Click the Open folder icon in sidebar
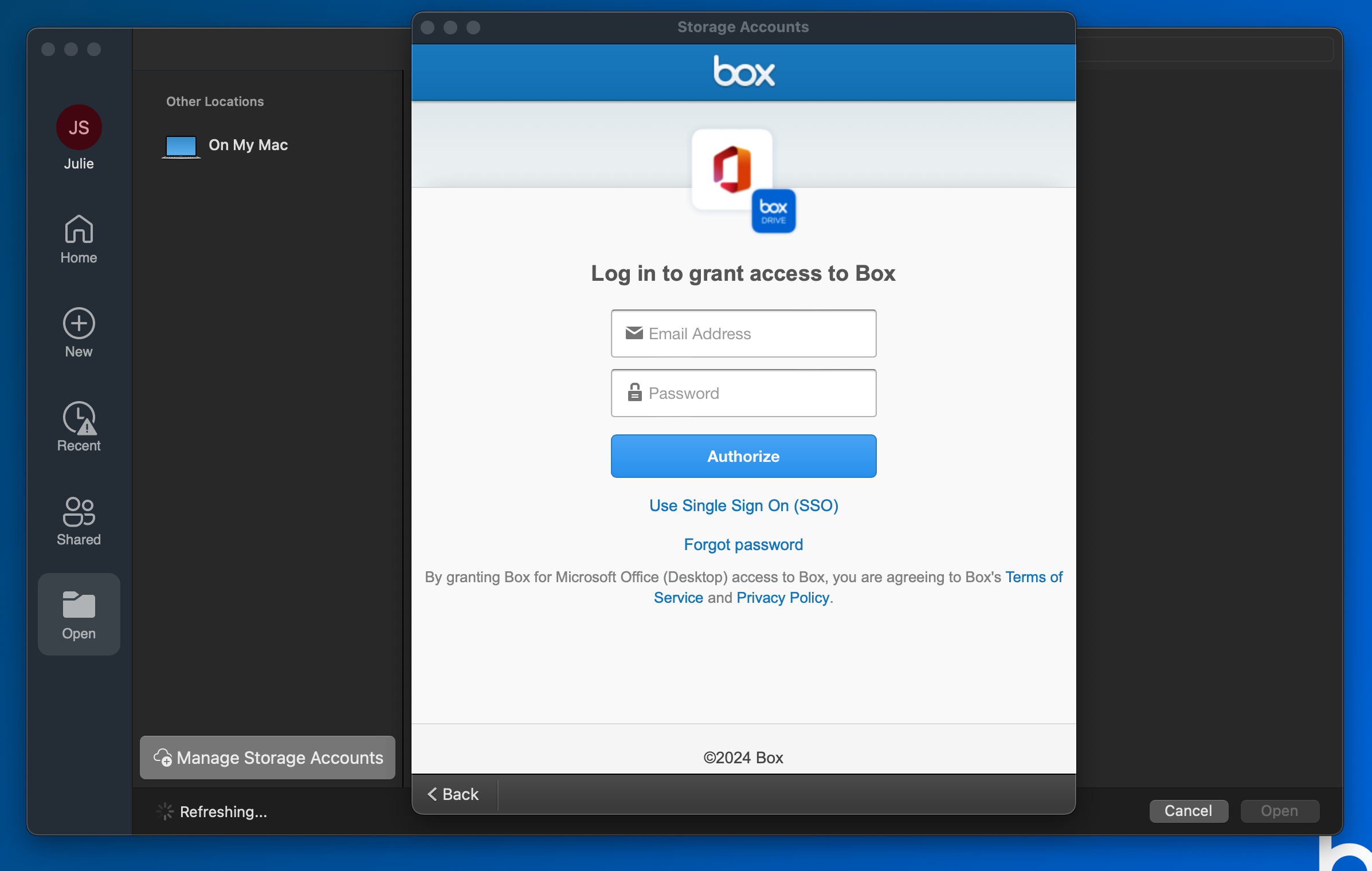Image resolution: width=1372 pixels, height=871 pixels. [x=79, y=606]
